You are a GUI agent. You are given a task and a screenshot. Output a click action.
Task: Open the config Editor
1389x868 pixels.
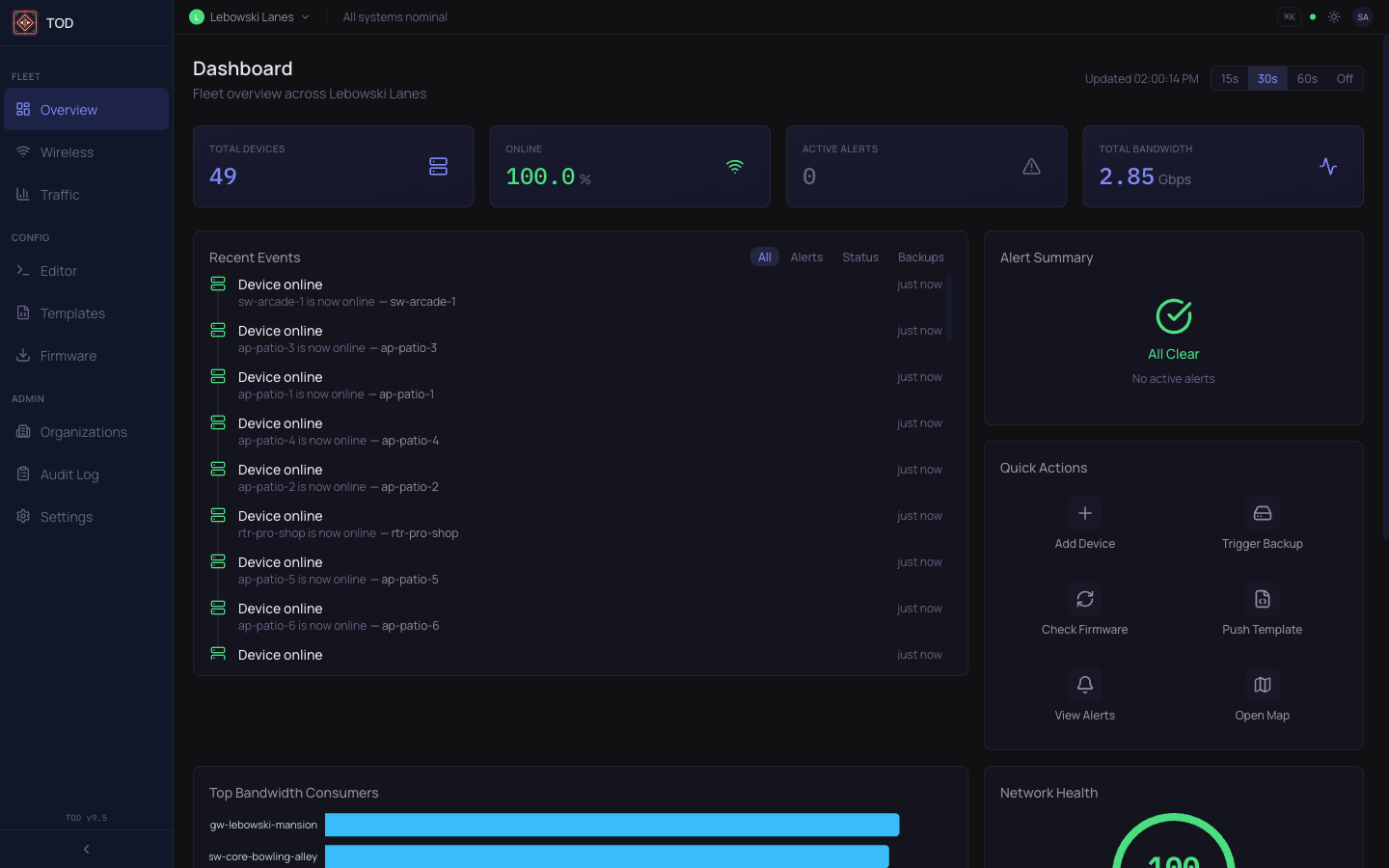click(x=59, y=271)
